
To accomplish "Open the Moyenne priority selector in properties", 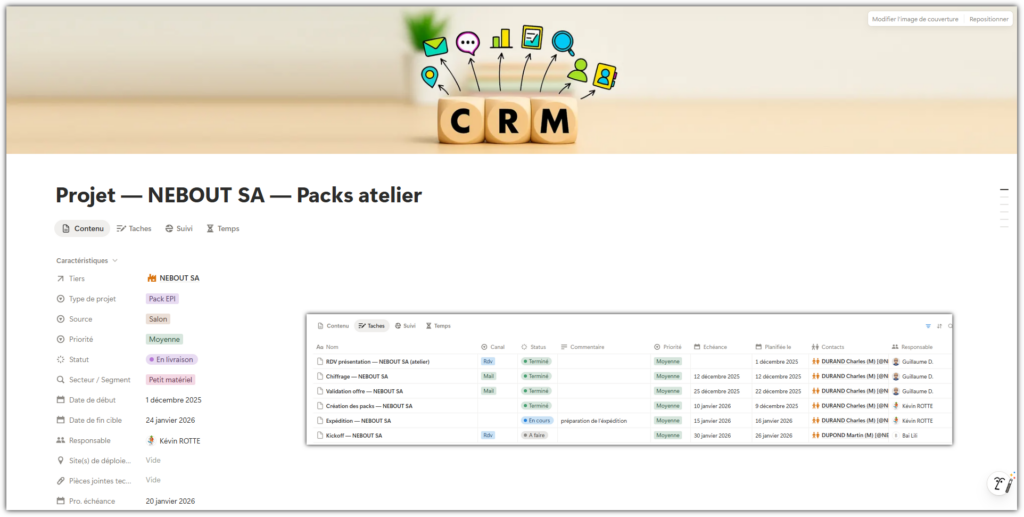I will click(x=164, y=339).
